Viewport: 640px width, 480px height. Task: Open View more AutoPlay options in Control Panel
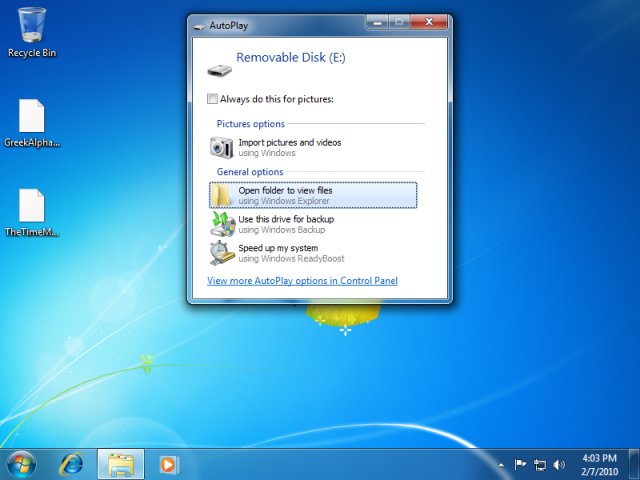point(302,281)
